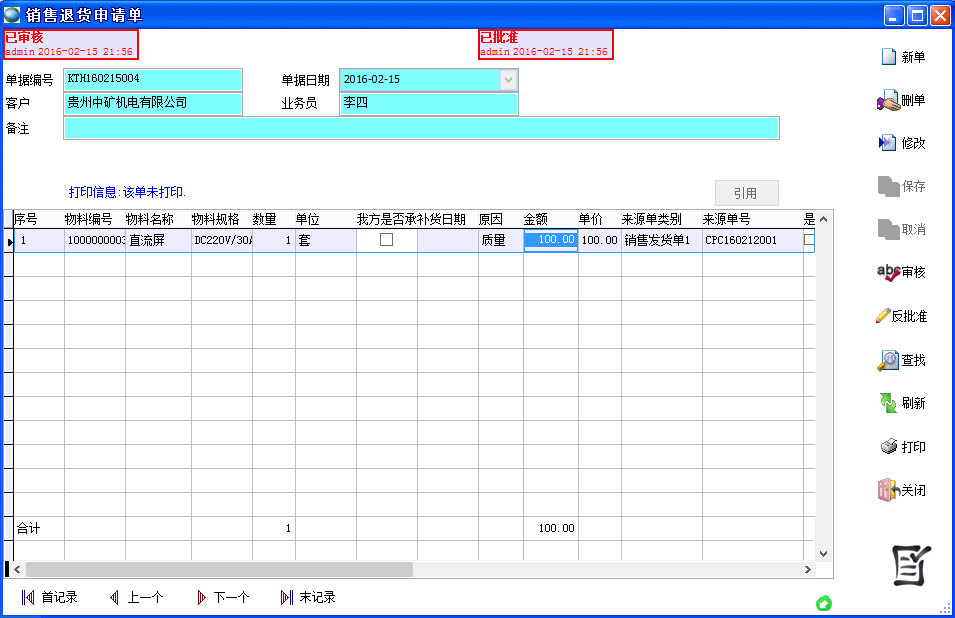Viewport: 955px width, 618px height.
Task: Go to 下一个 (next record)
Action: click(x=201, y=598)
